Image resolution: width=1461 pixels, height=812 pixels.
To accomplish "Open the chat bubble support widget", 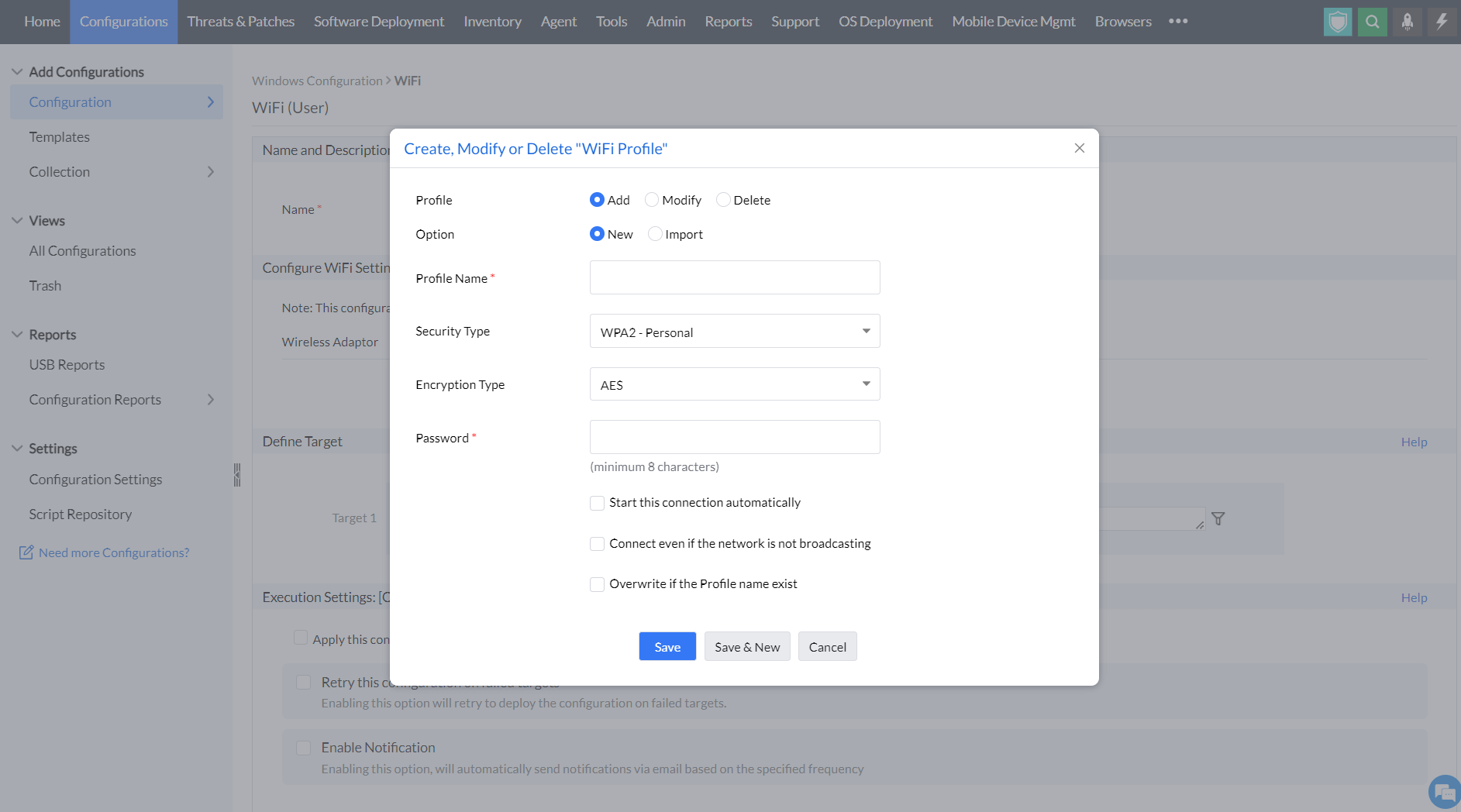I will click(x=1444, y=793).
